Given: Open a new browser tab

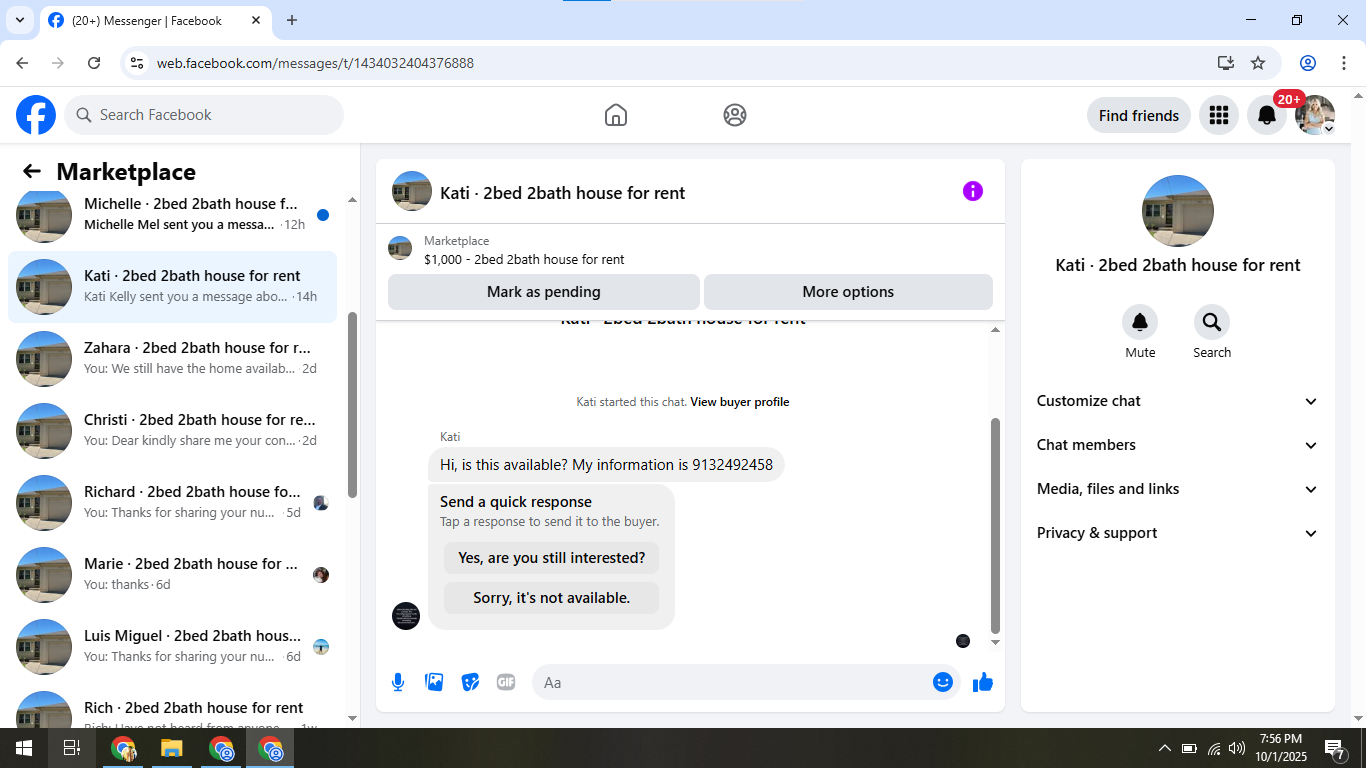Looking at the screenshot, I should tap(292, 20).
